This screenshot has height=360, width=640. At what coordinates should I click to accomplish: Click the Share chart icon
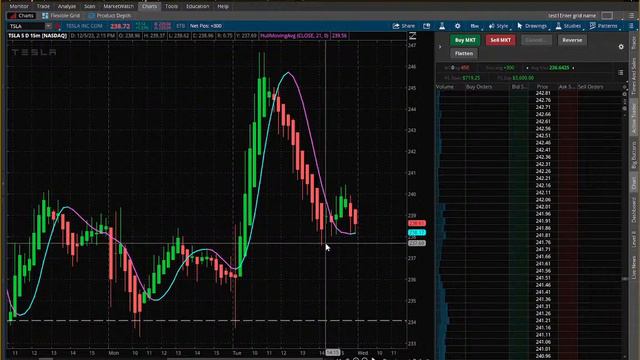(404, 26)
